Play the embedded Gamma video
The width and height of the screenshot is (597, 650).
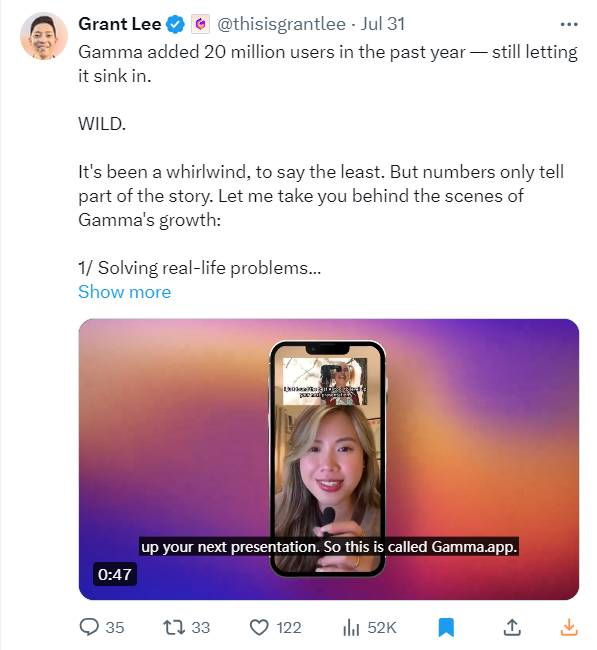pyautogui.click(x=329, y=459)
